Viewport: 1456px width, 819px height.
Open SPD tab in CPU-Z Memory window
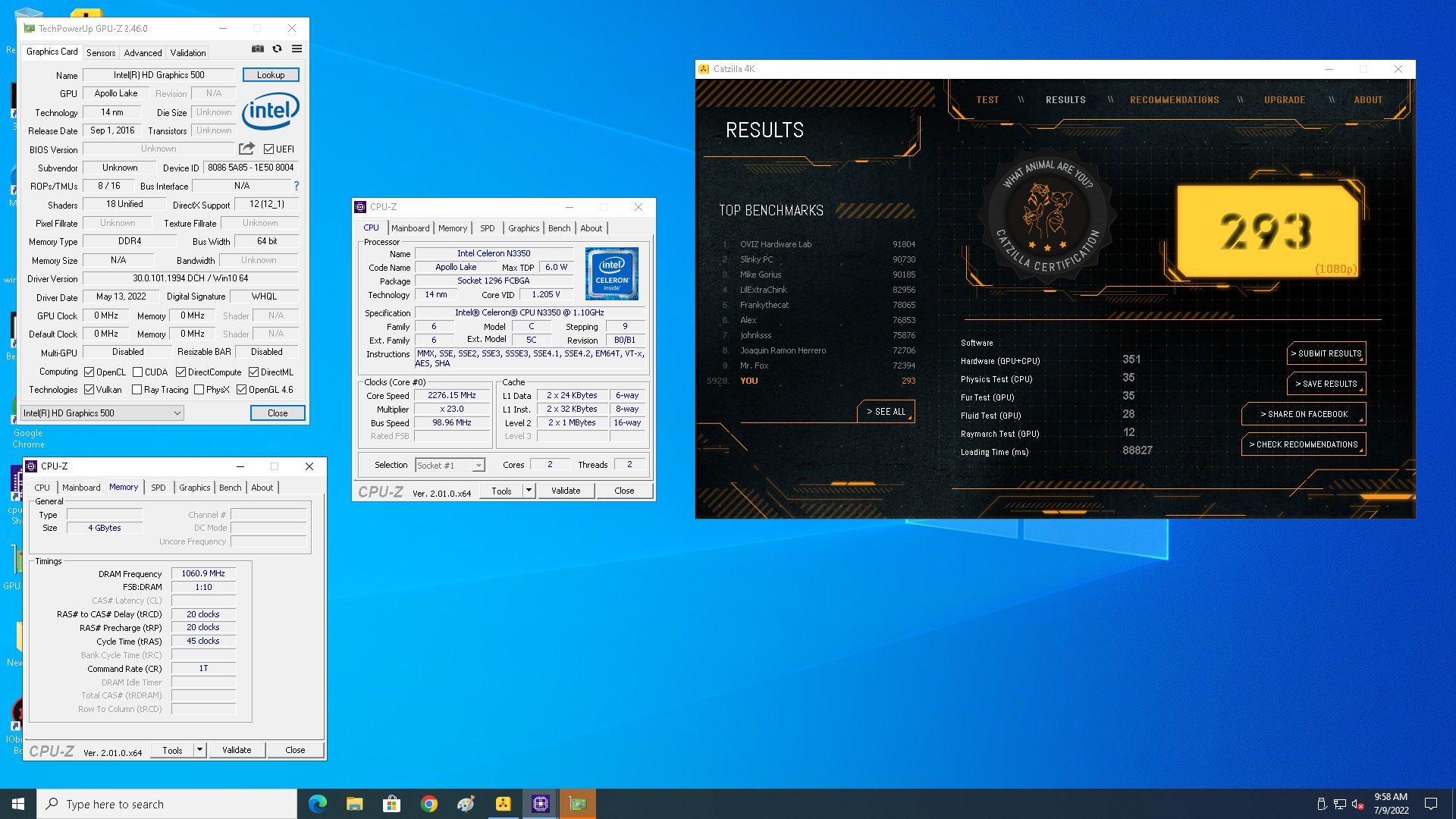coord(158,488)
